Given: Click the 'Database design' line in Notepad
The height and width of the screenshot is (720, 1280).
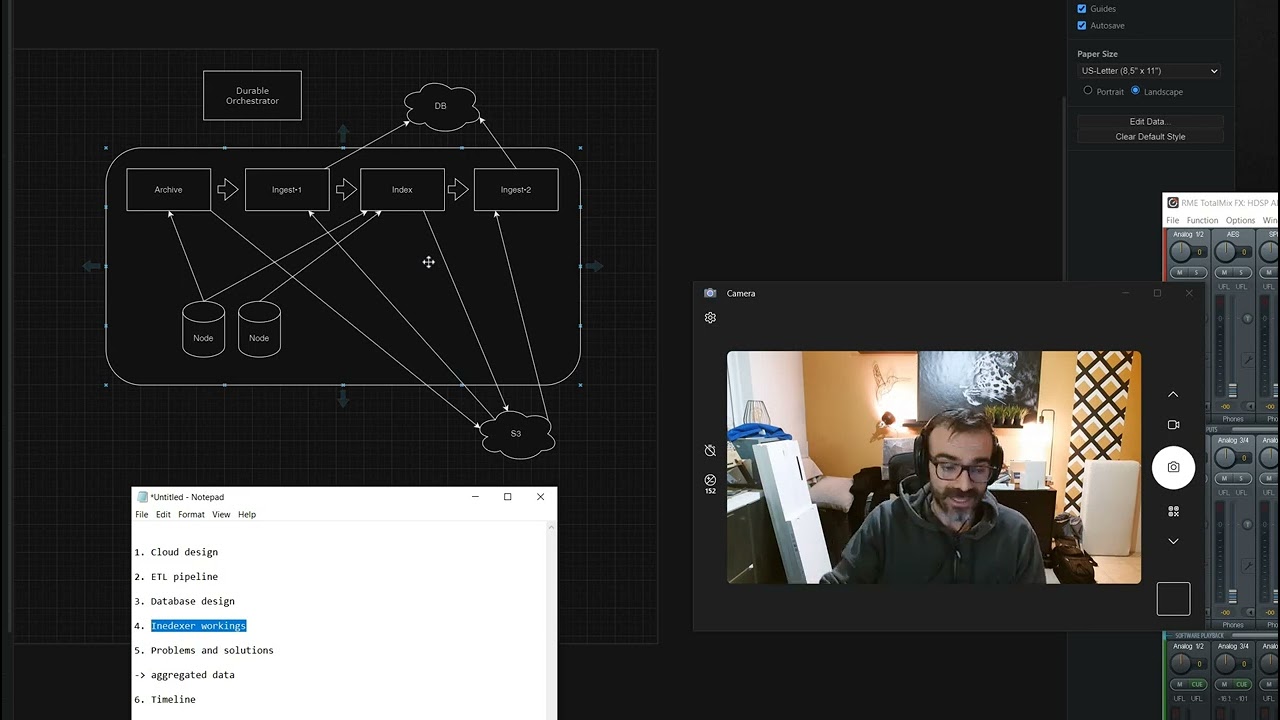Looking at the screenshot, I should [192, 601].
